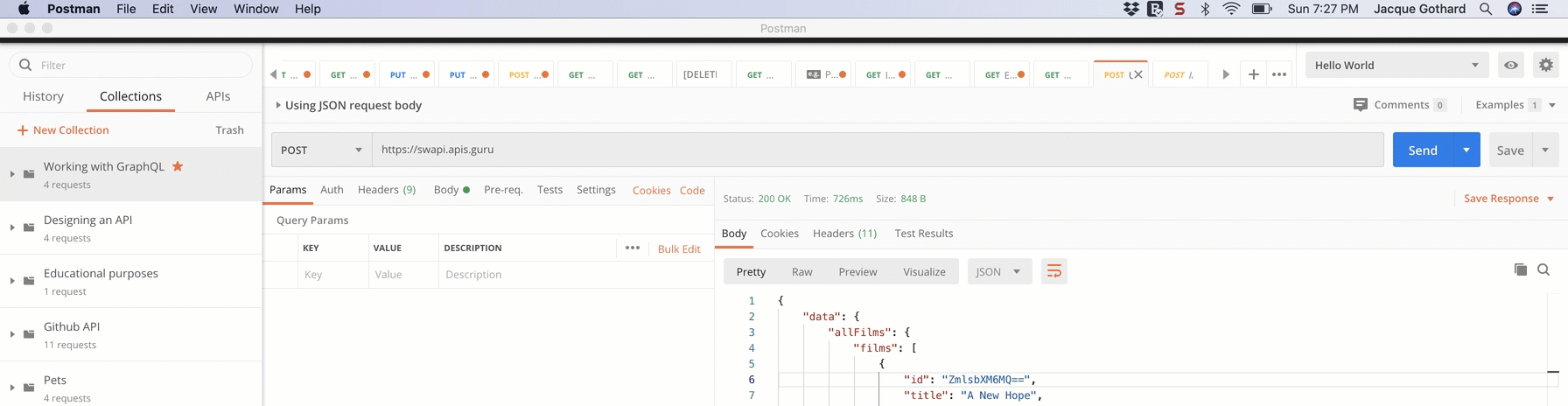Switch response view to Visualize
Screen dimensions: 1568x406
924,271
